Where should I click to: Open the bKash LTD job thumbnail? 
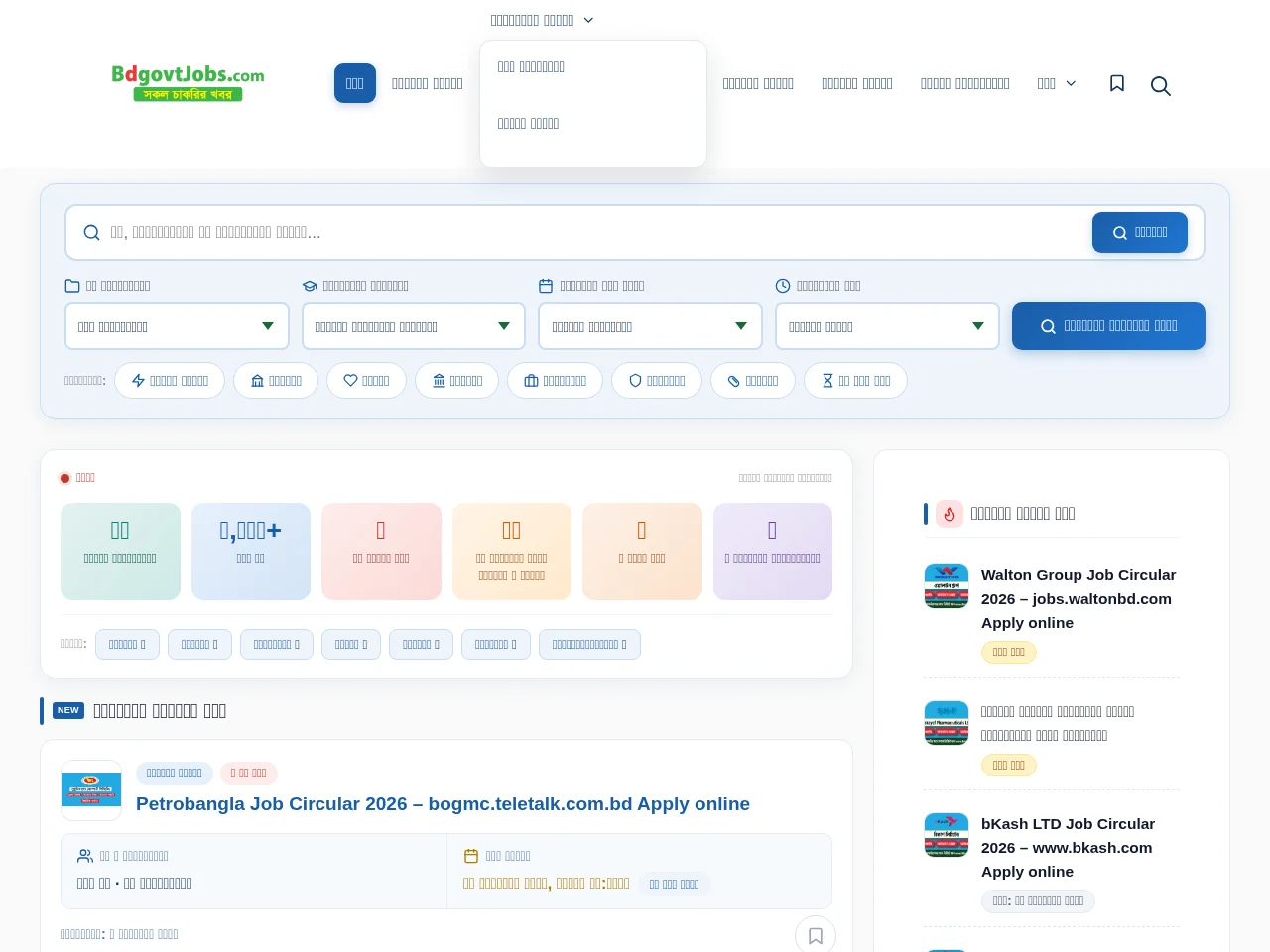click(x=947, y=835)
